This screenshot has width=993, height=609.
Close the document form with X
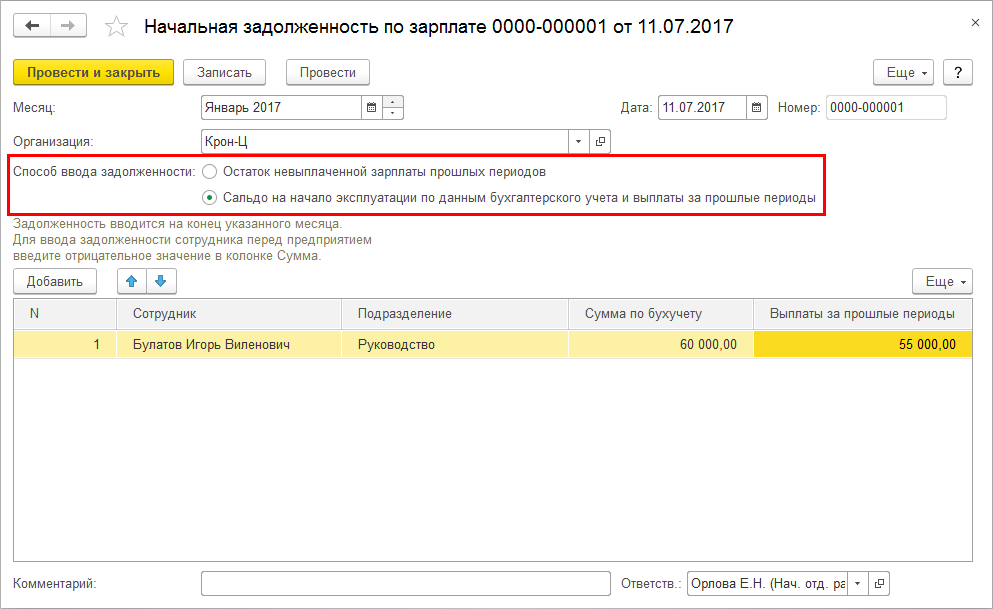point(975,23)
